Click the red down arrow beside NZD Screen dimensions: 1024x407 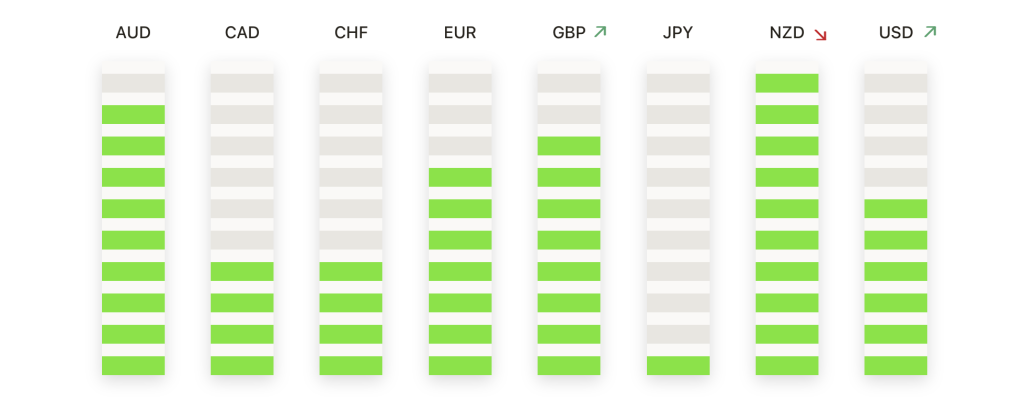[821, 35]
